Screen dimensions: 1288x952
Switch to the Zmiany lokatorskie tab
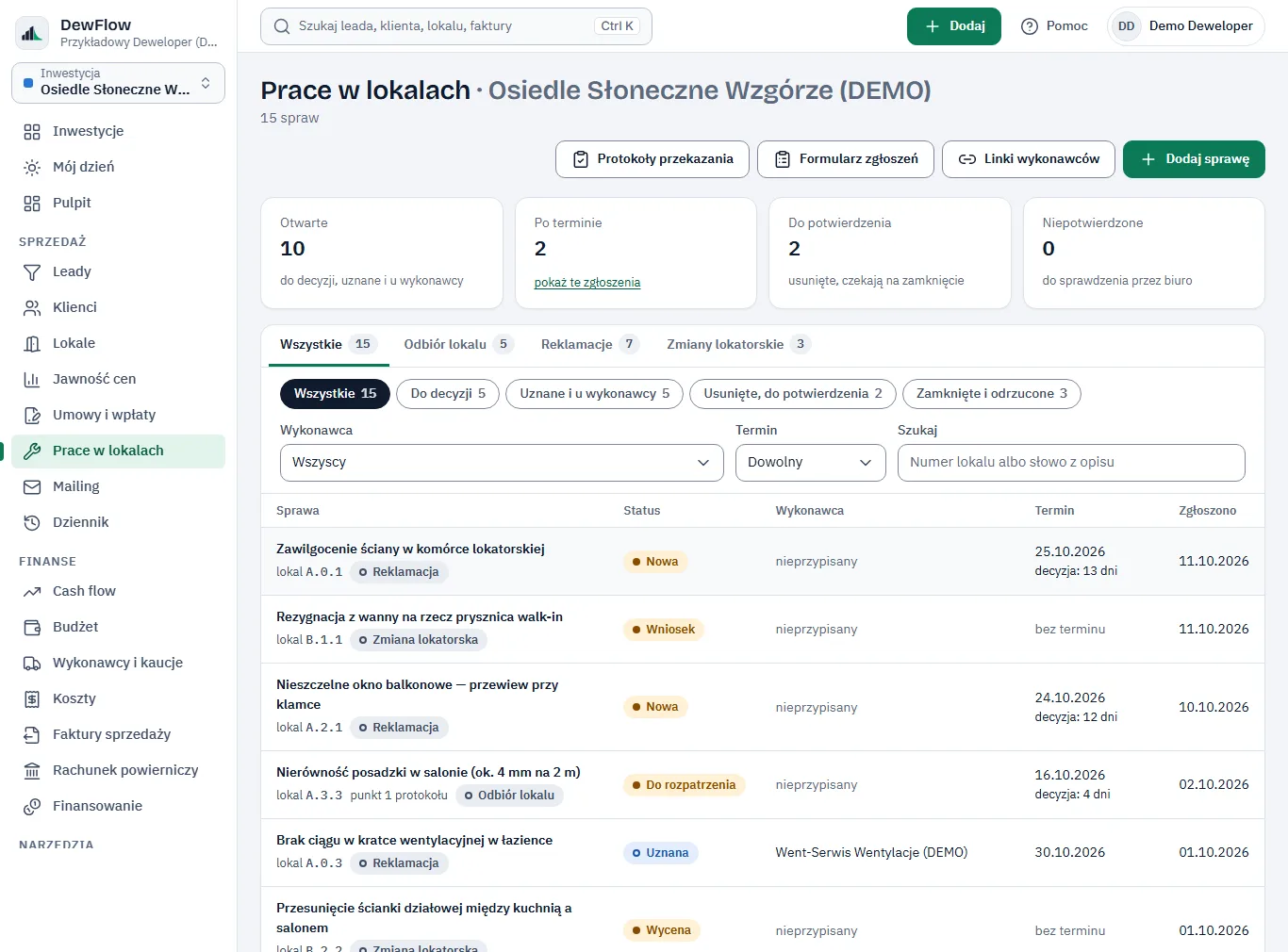pos(738,344)
